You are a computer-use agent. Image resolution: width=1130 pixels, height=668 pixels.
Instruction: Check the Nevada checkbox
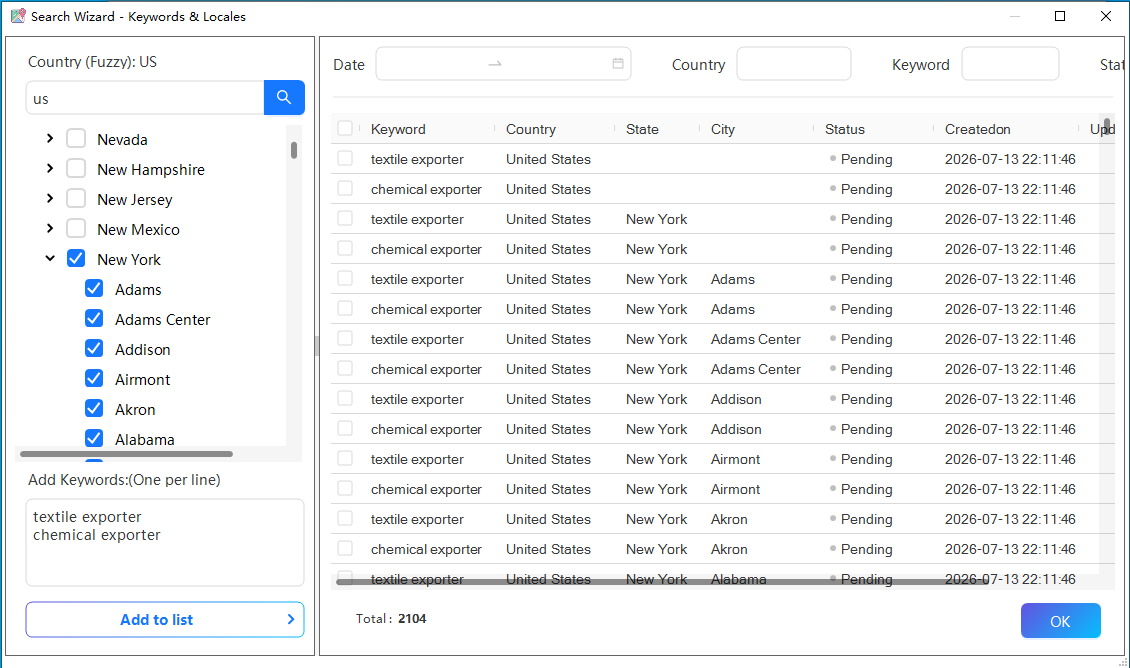tap(76, 138)
